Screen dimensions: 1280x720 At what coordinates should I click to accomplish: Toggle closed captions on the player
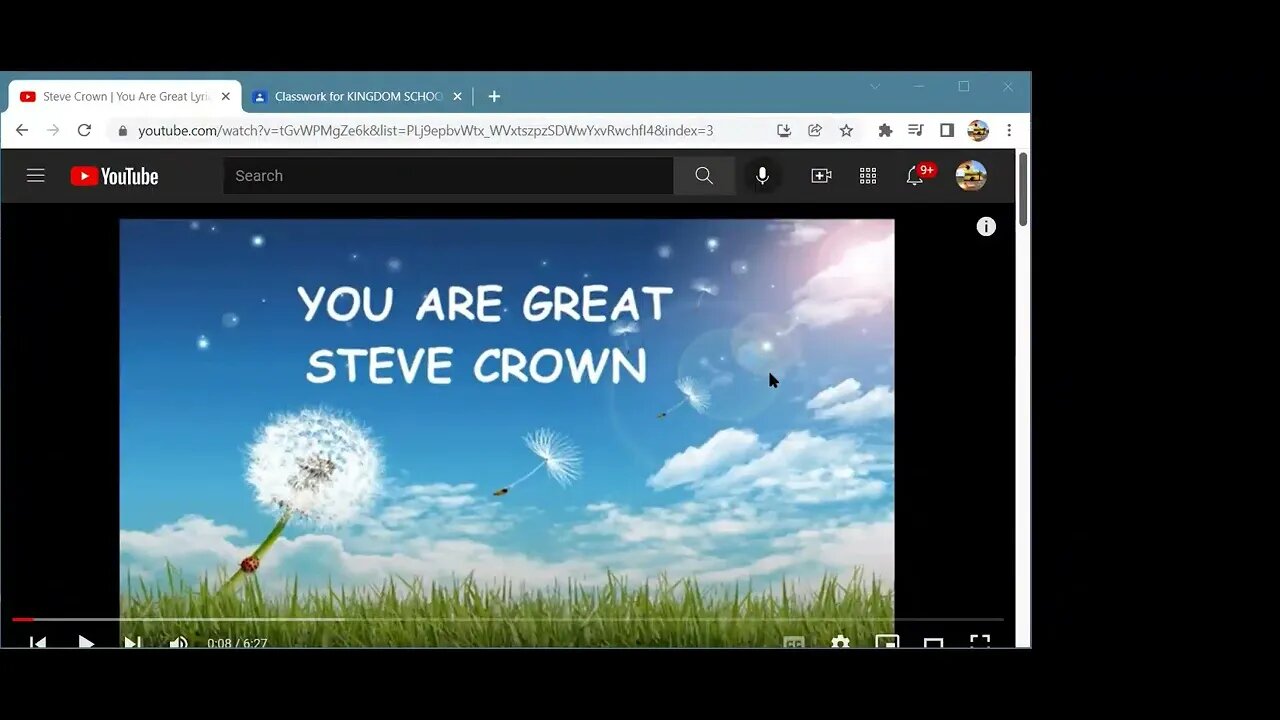(x=794, y=642)
